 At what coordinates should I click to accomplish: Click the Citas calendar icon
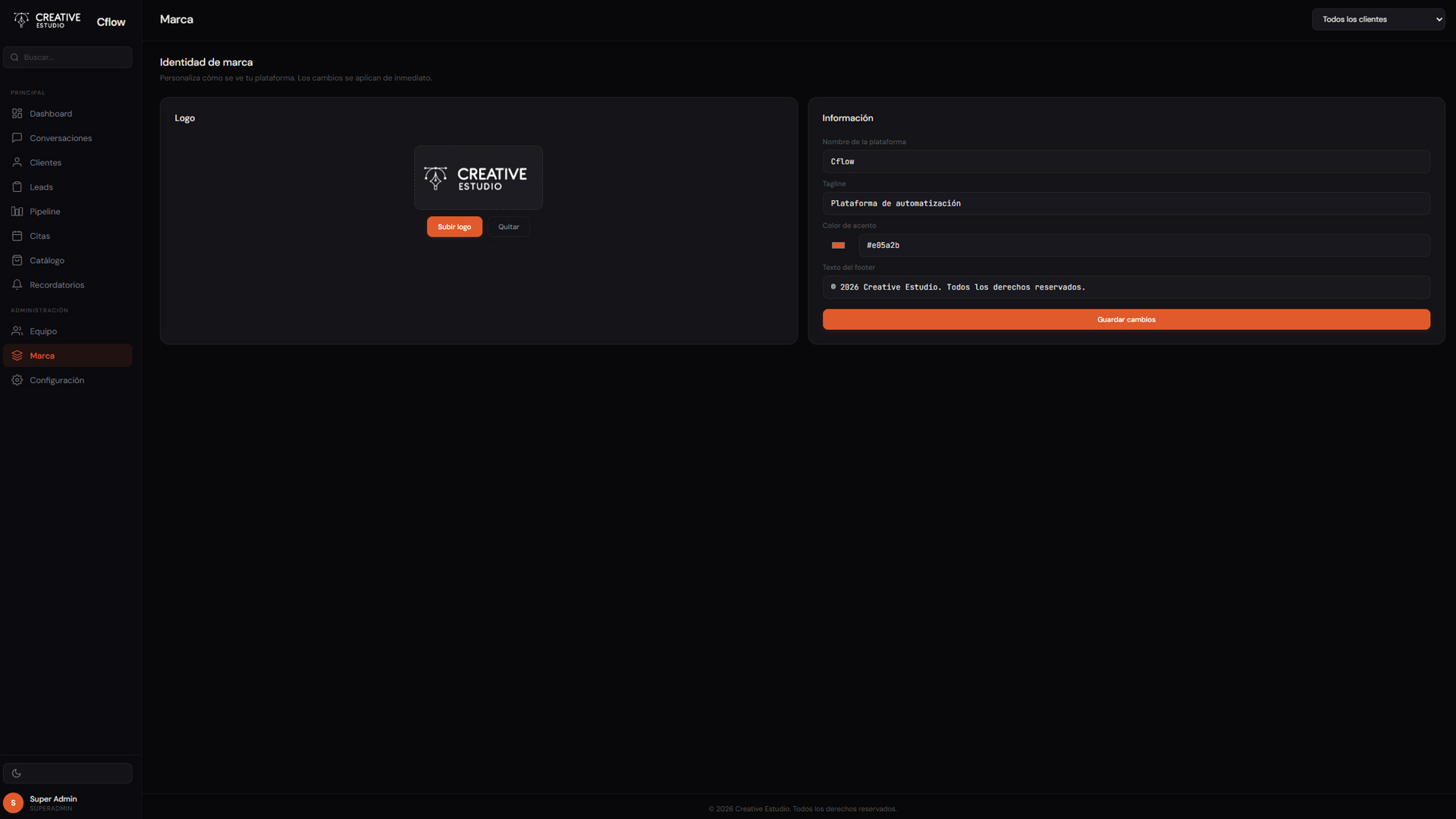(17, 236)
